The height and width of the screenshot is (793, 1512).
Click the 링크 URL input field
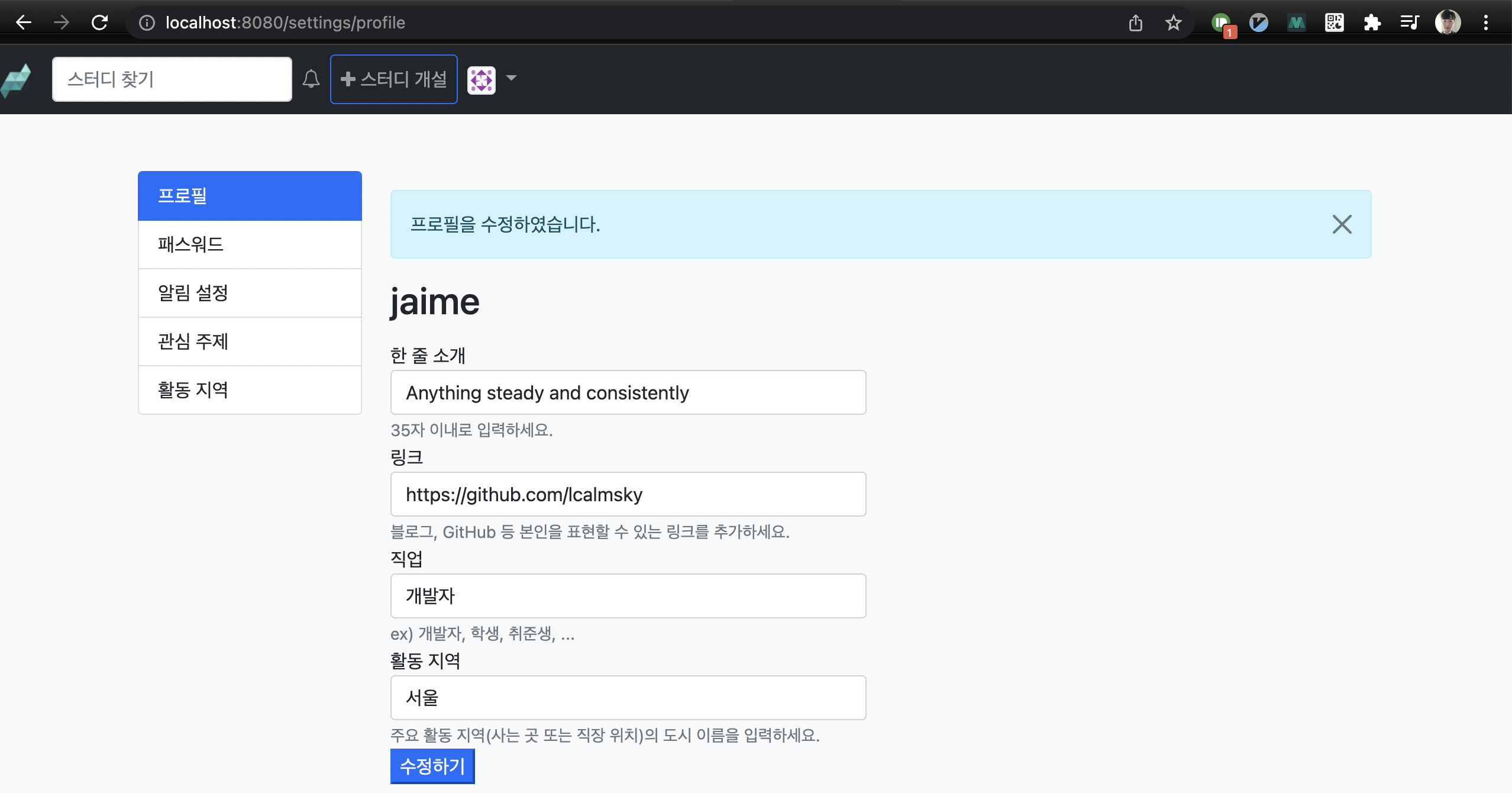(x=628, y=494)
